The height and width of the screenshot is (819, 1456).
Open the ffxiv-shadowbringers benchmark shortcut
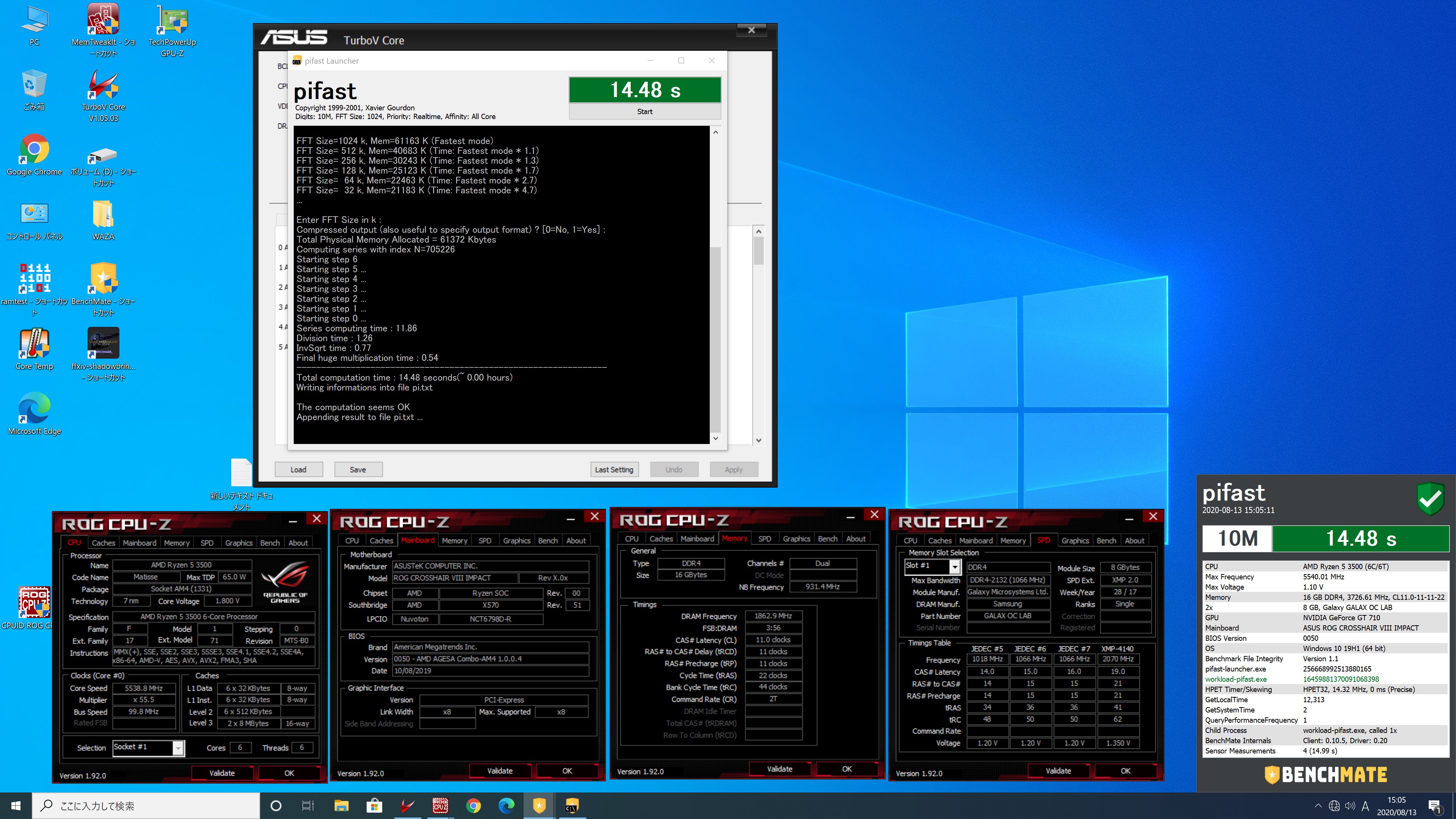pyautogui.click(x=104, y=354)
